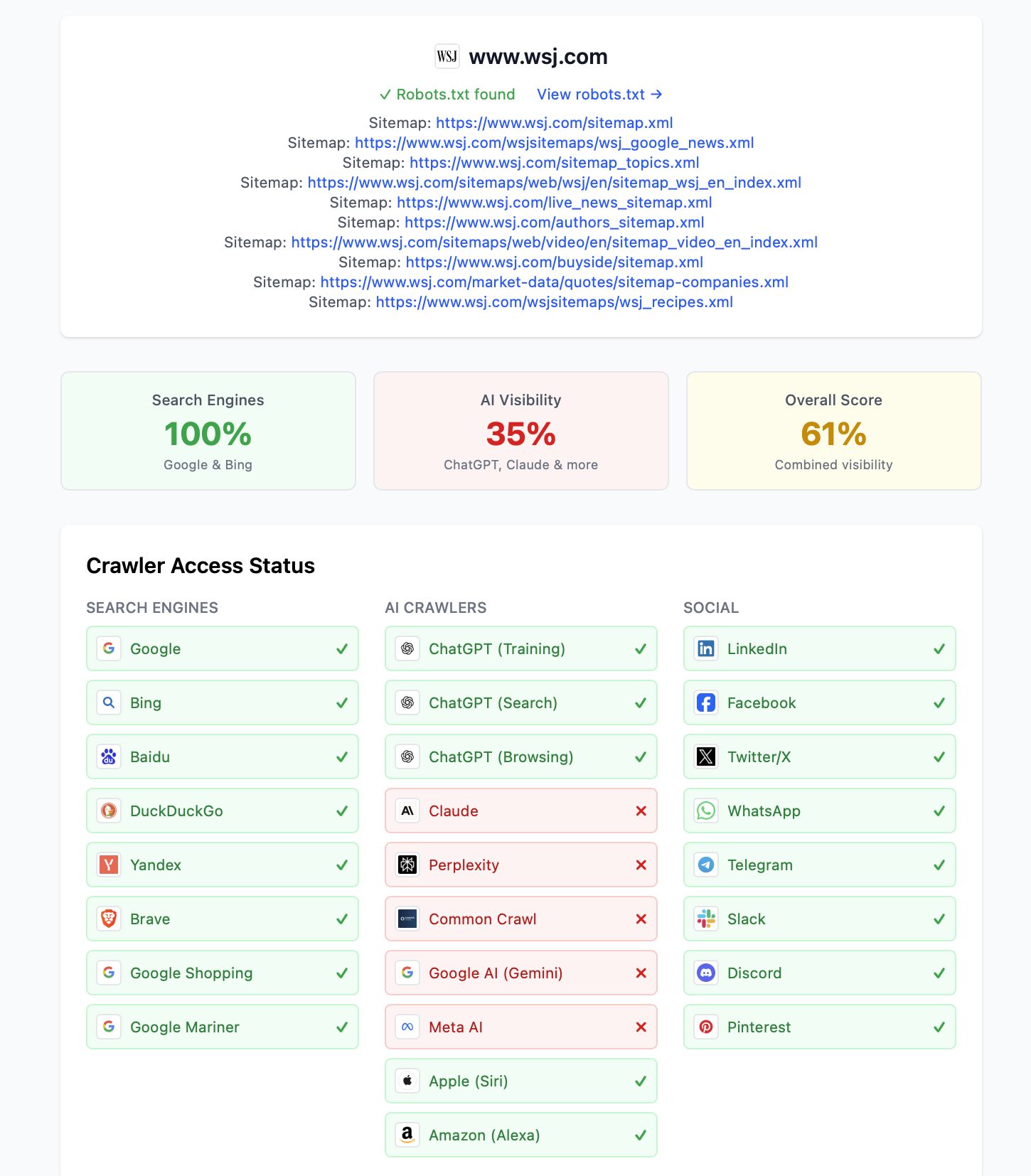Select the Google icon under Search Engines
Image resolution: width=1031 pixels, height=1176 pixels.
(109, 648)
